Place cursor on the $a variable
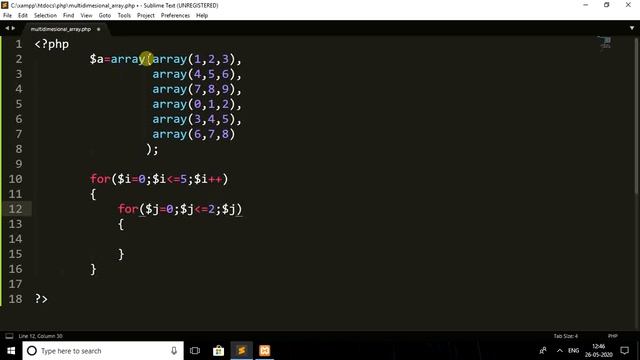Viewport: 640px width, 360px height. 97,59
